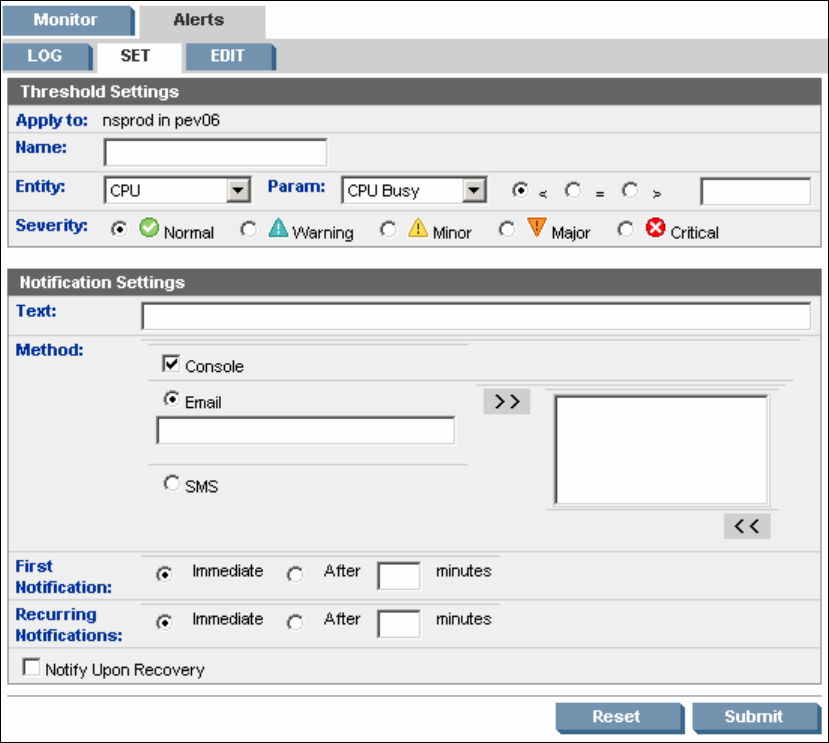Choose the greater-than comparison operator
Viewport: 829px width, 743px height.
click(x=630, y=190)
